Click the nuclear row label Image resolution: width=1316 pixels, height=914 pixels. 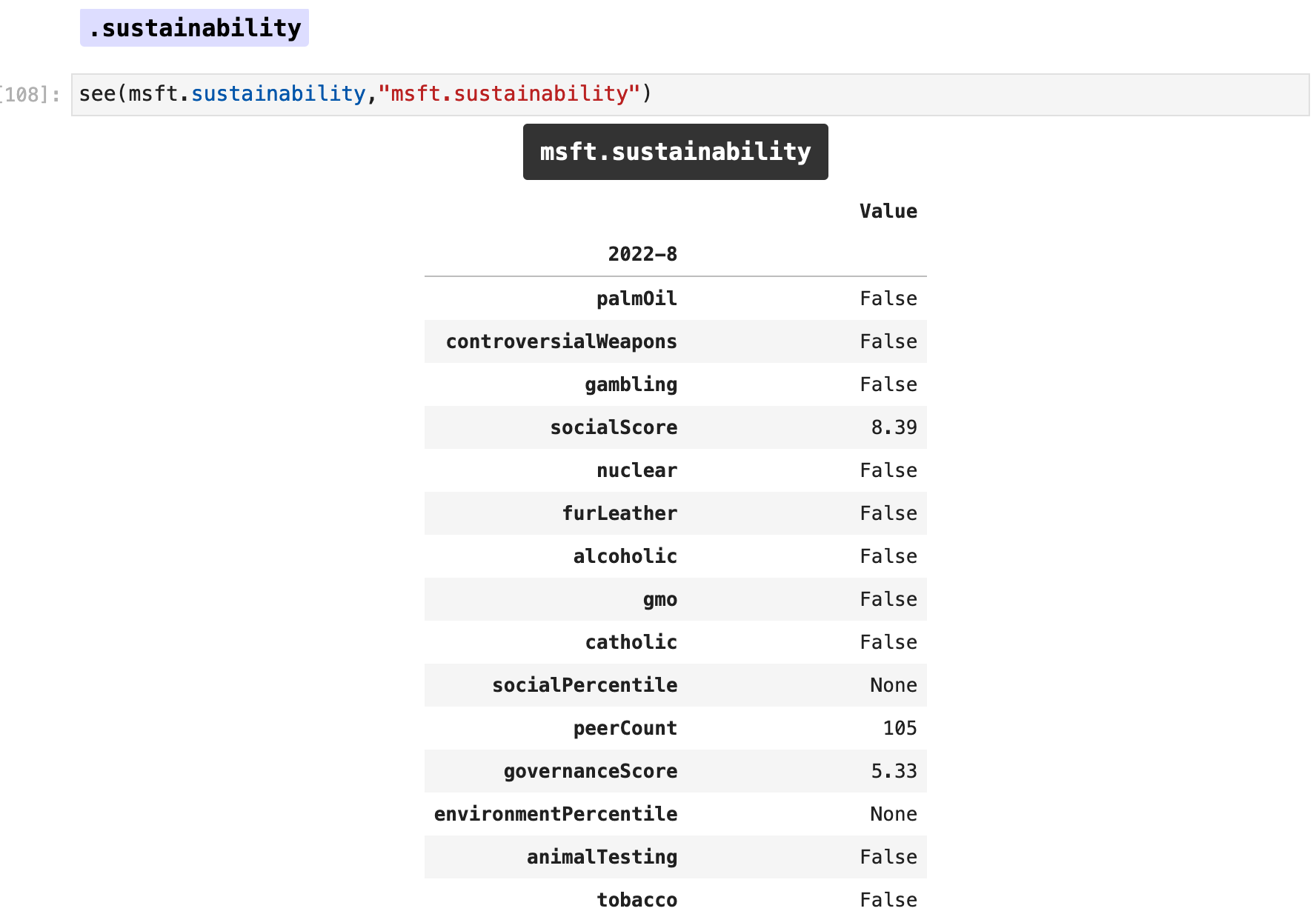[x=637, y=470]
